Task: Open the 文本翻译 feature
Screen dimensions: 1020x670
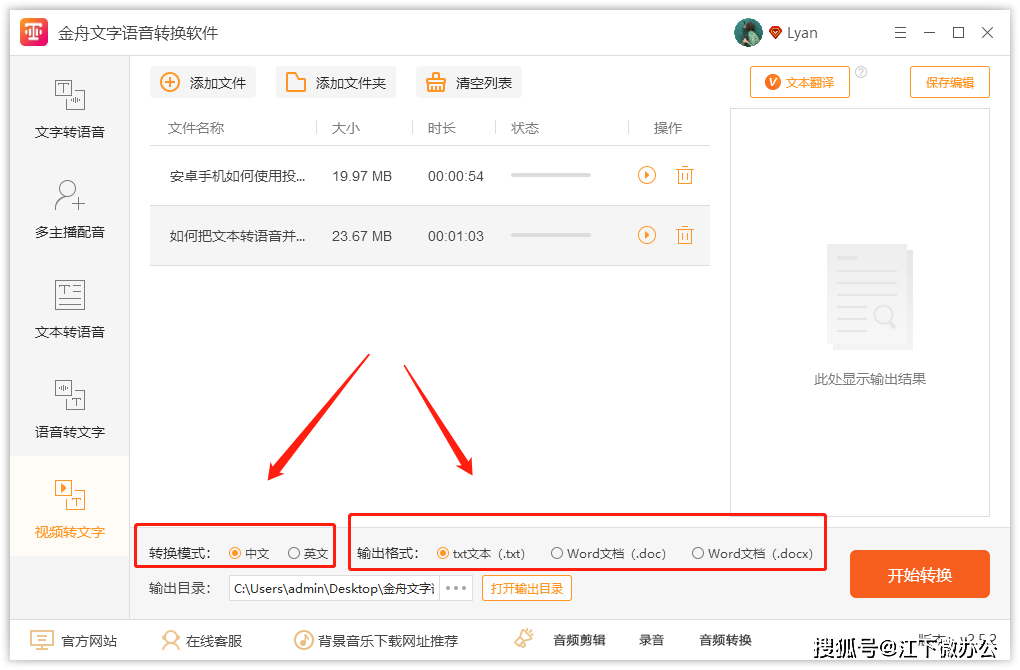Action: click(x=799, y=82)
